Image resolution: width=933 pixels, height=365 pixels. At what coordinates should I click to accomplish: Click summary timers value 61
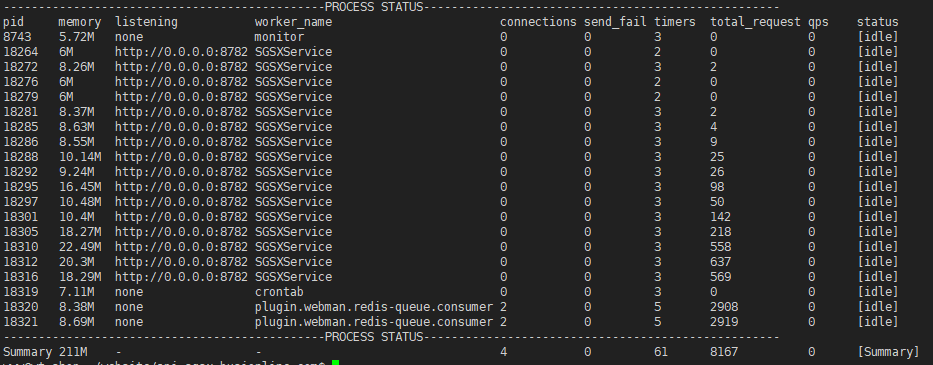pos(661,352)
